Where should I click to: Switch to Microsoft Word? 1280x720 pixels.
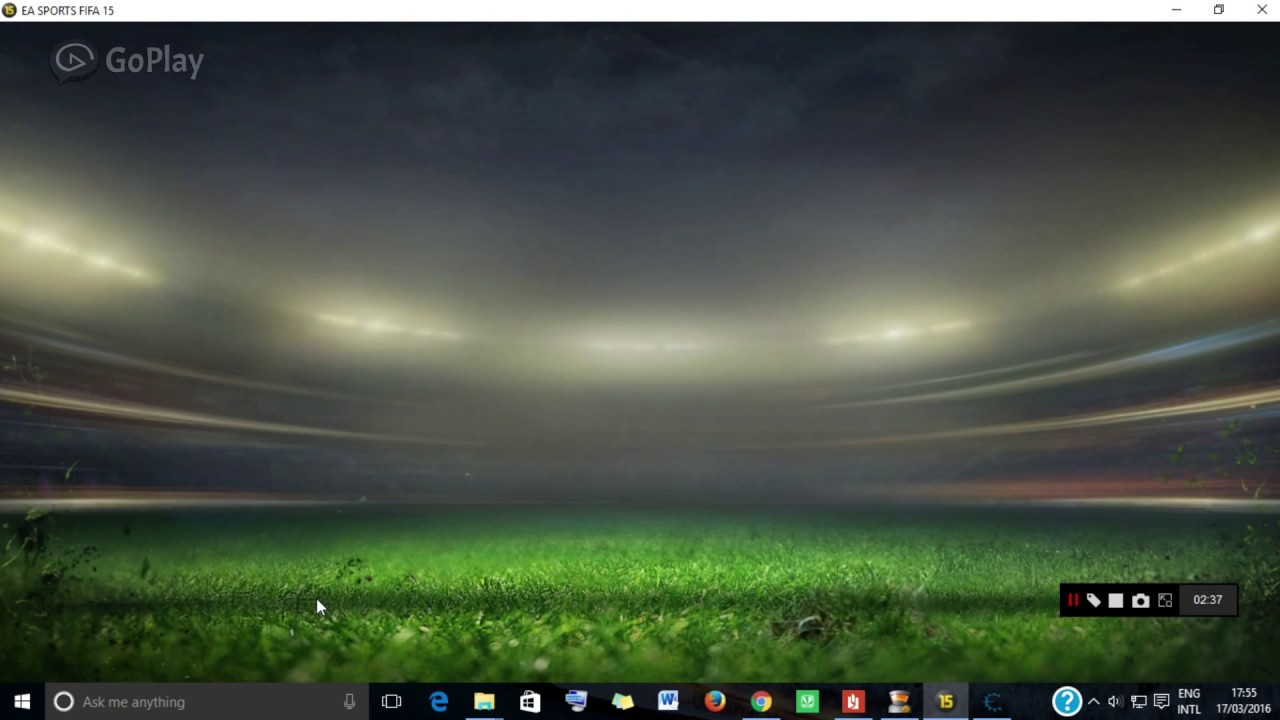coord(668,702)
